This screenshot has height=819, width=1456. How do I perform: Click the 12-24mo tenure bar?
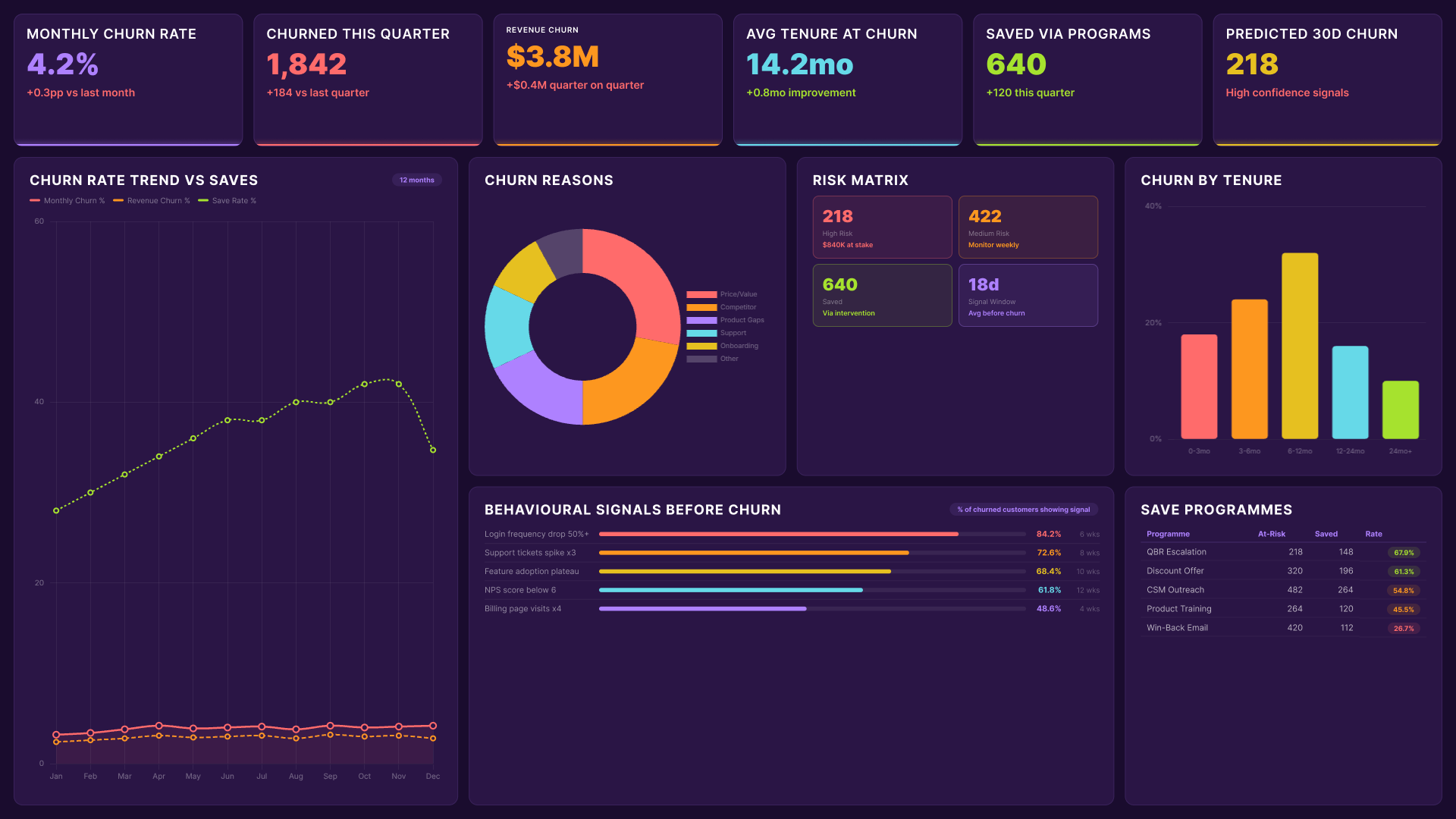pos(1351,393)
